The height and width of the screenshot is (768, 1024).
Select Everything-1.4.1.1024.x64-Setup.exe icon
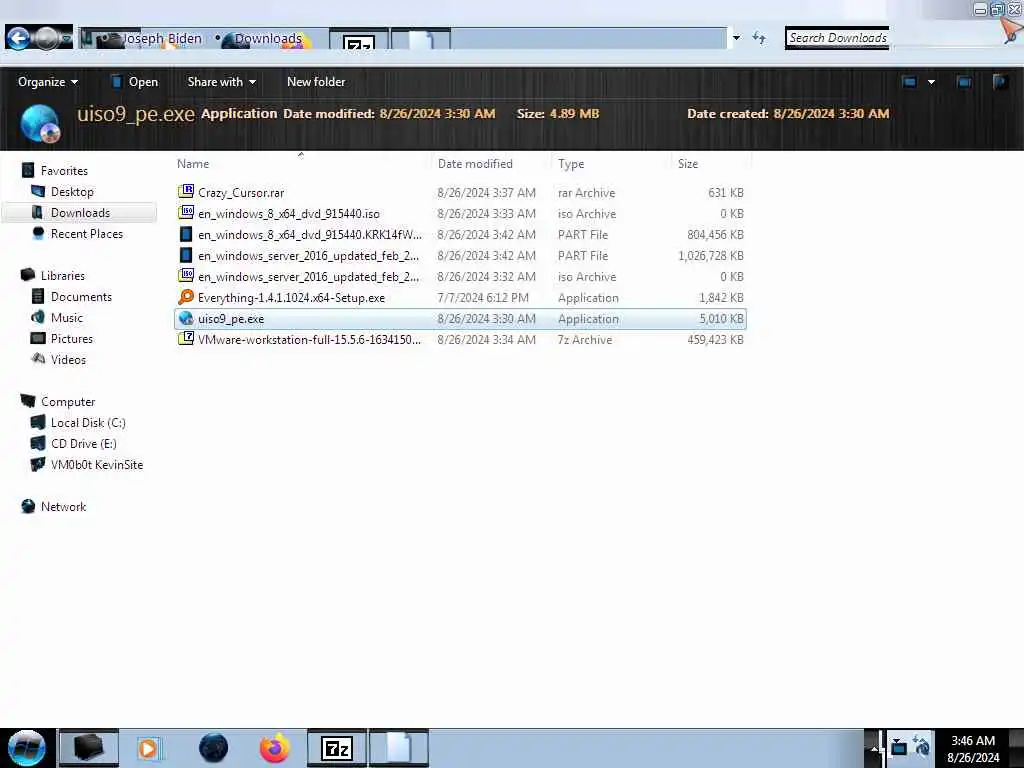pos(186,297)
